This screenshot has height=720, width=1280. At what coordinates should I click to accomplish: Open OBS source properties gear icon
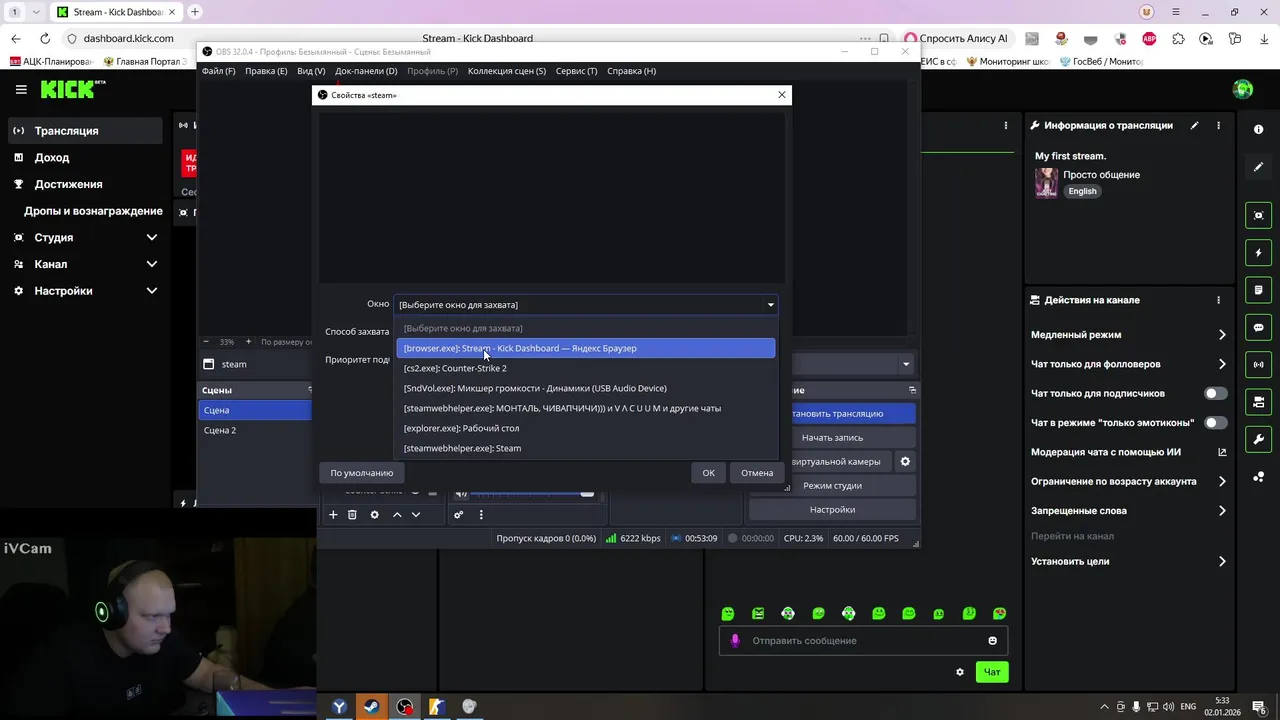click(374, 515)
